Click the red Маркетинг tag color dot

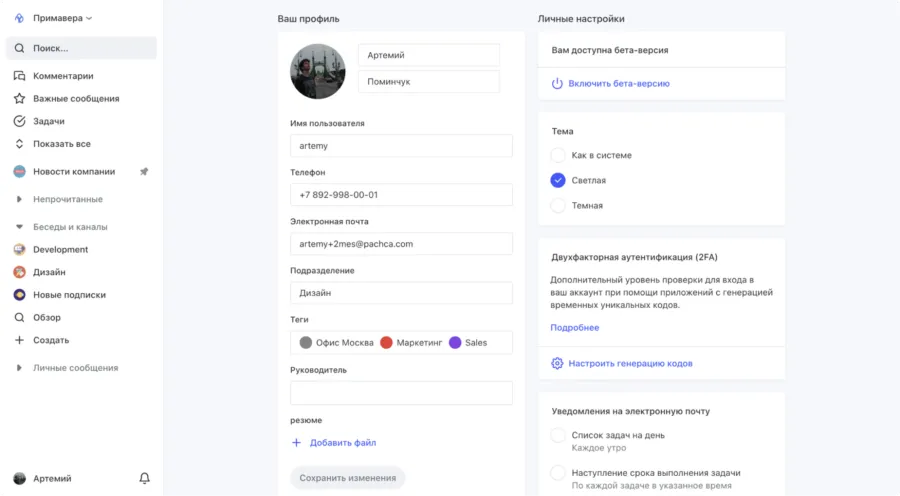point(386,342)
